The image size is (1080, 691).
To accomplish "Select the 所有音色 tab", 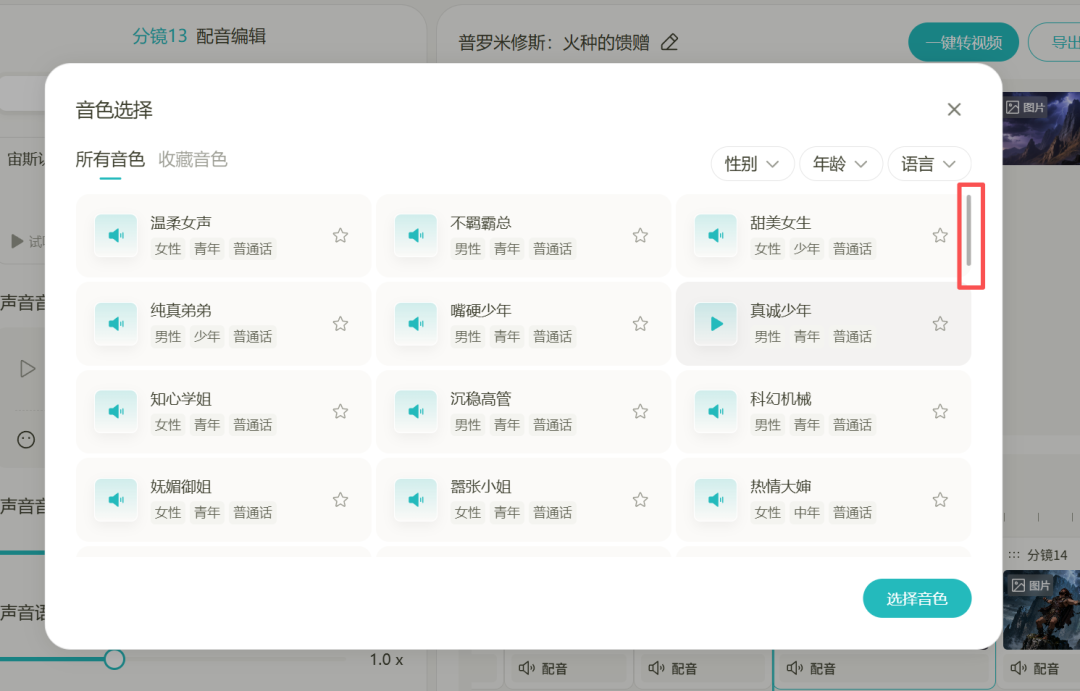I will (110, 158).
